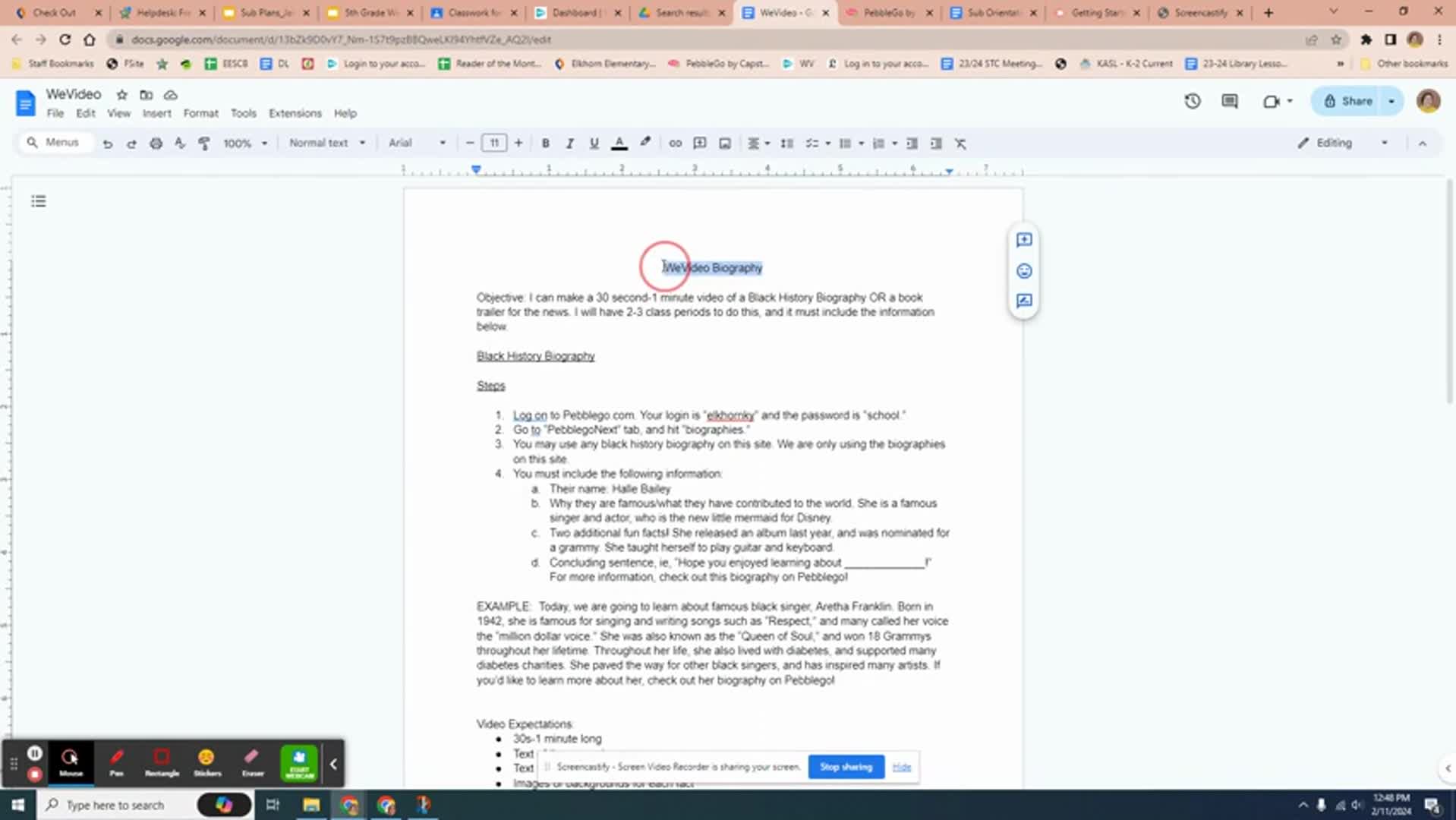Image resolution: width=1456 pixels, height=820 pixels.
Task: Open the Edit menu
Action: pyautogui.click(x=86, y=113)
